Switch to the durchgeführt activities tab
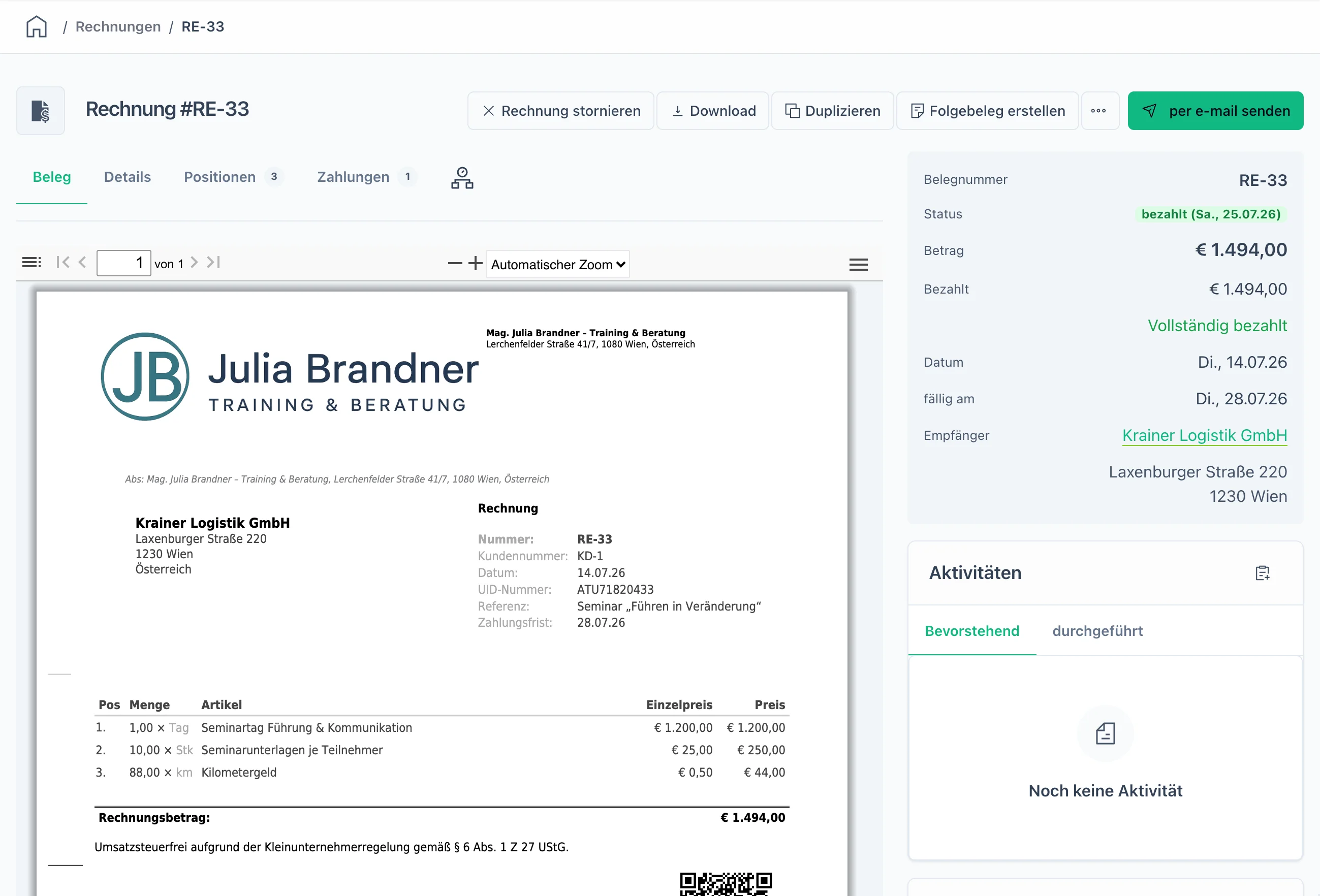1320x896 pixels. pyautogui.click(x=1097, y=631)
